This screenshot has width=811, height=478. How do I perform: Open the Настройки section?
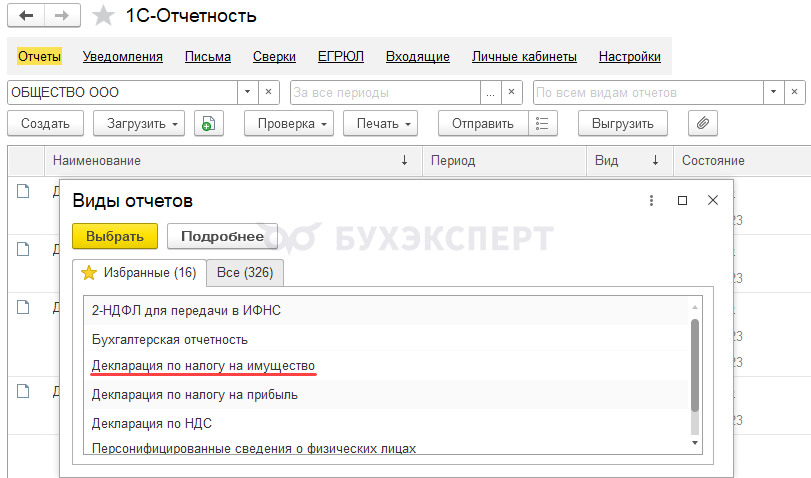[629, 56]
